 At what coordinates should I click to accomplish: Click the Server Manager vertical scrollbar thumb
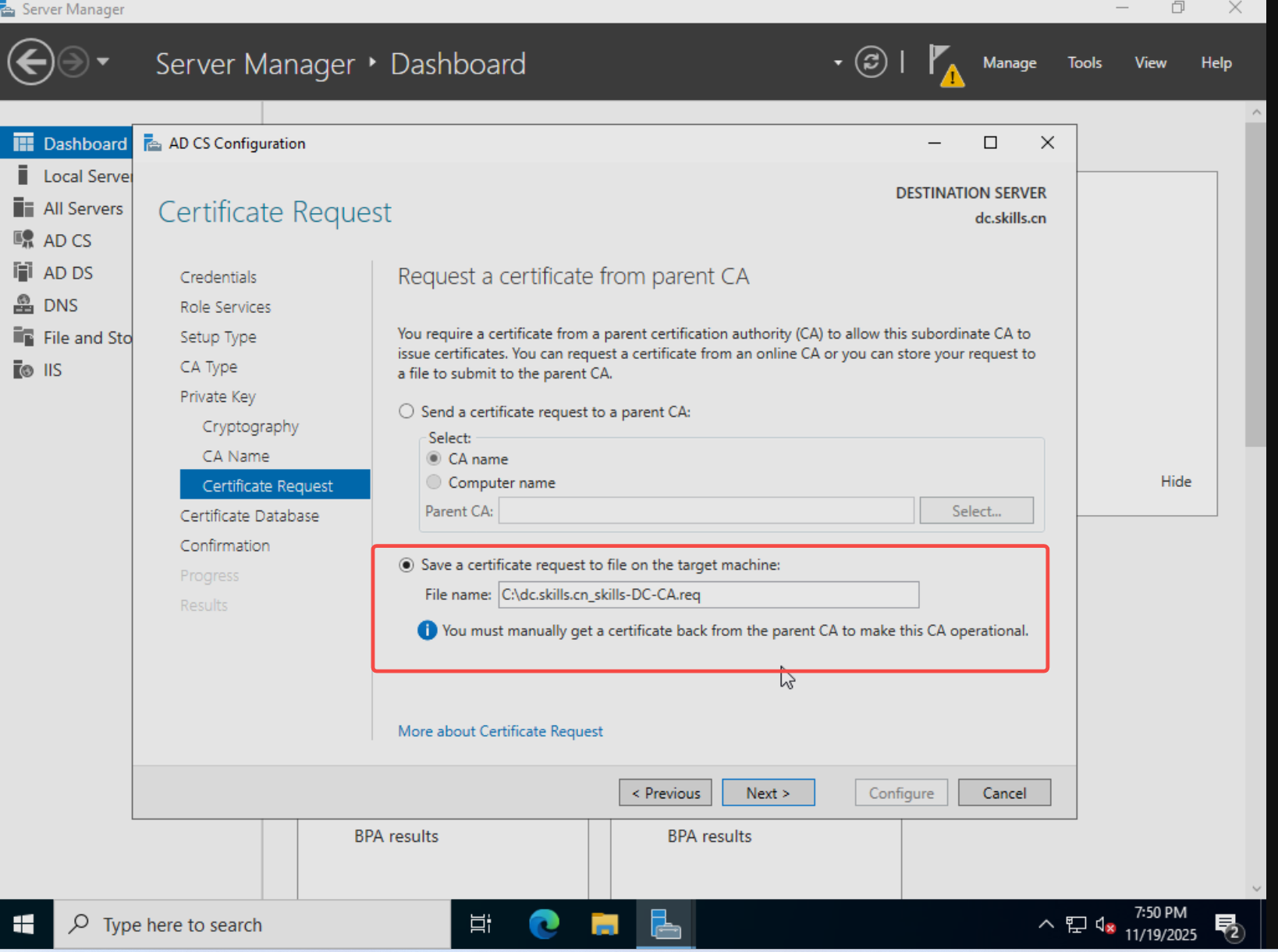pyautogui.click(x=1255, y=285)
